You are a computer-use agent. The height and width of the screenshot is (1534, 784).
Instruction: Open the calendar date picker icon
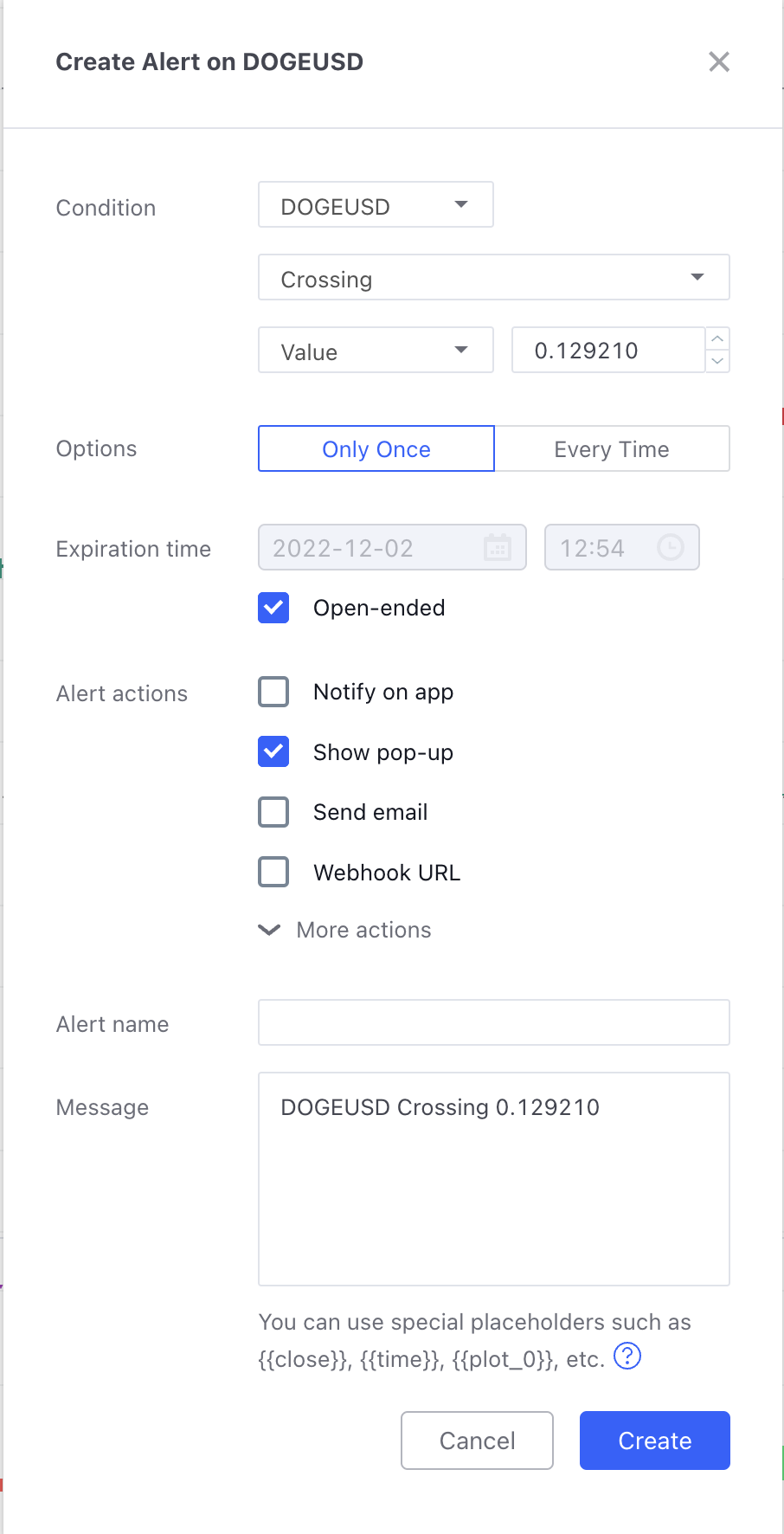[498, 547]
